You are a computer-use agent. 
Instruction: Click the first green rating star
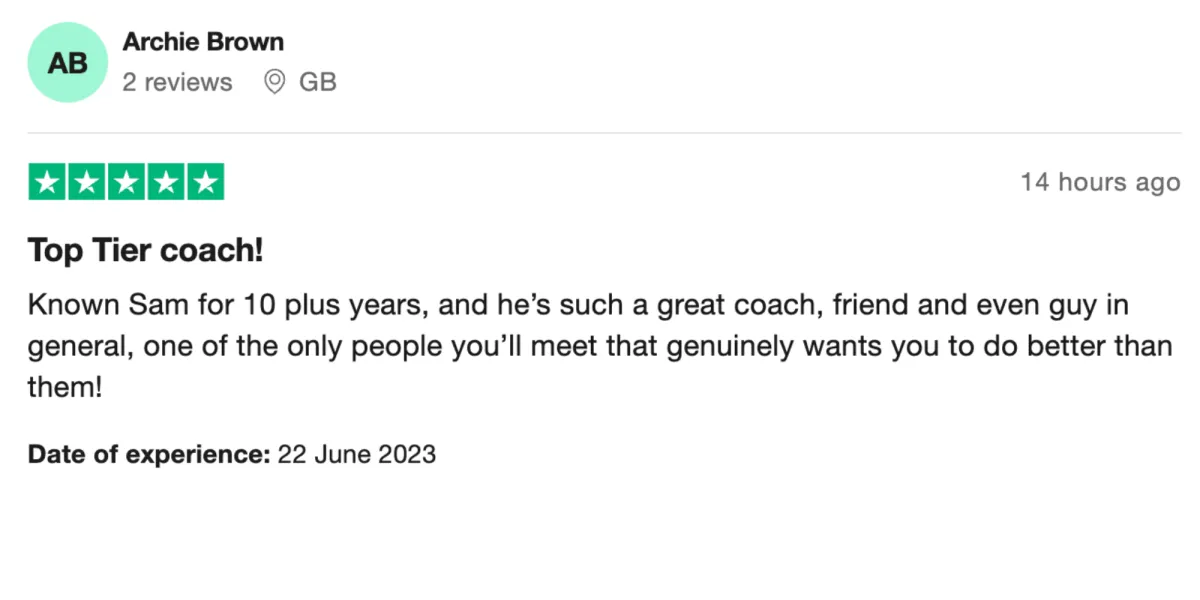(46, 182)
